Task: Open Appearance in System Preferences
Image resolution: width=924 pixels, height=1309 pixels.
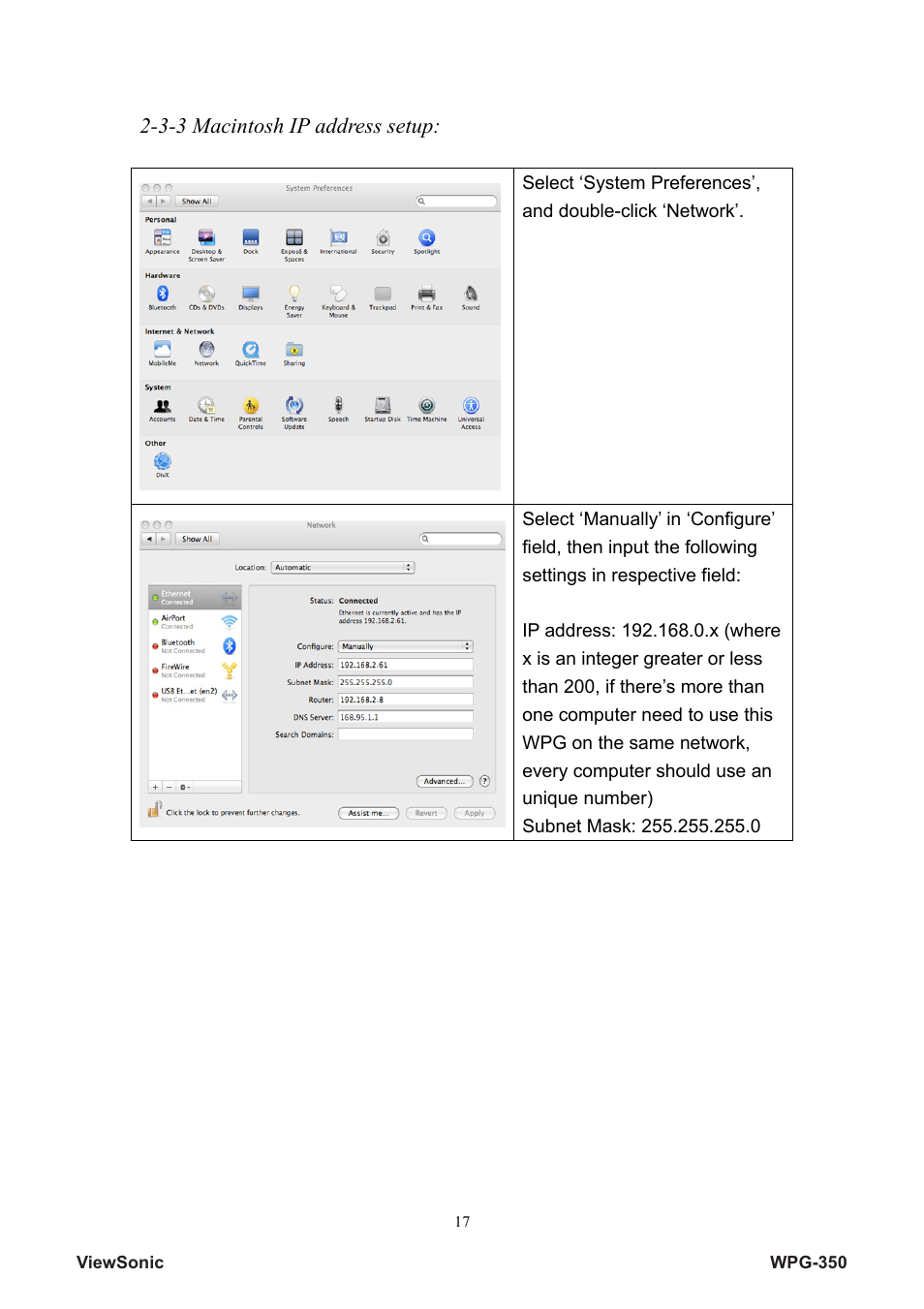Action: point(162,241)
